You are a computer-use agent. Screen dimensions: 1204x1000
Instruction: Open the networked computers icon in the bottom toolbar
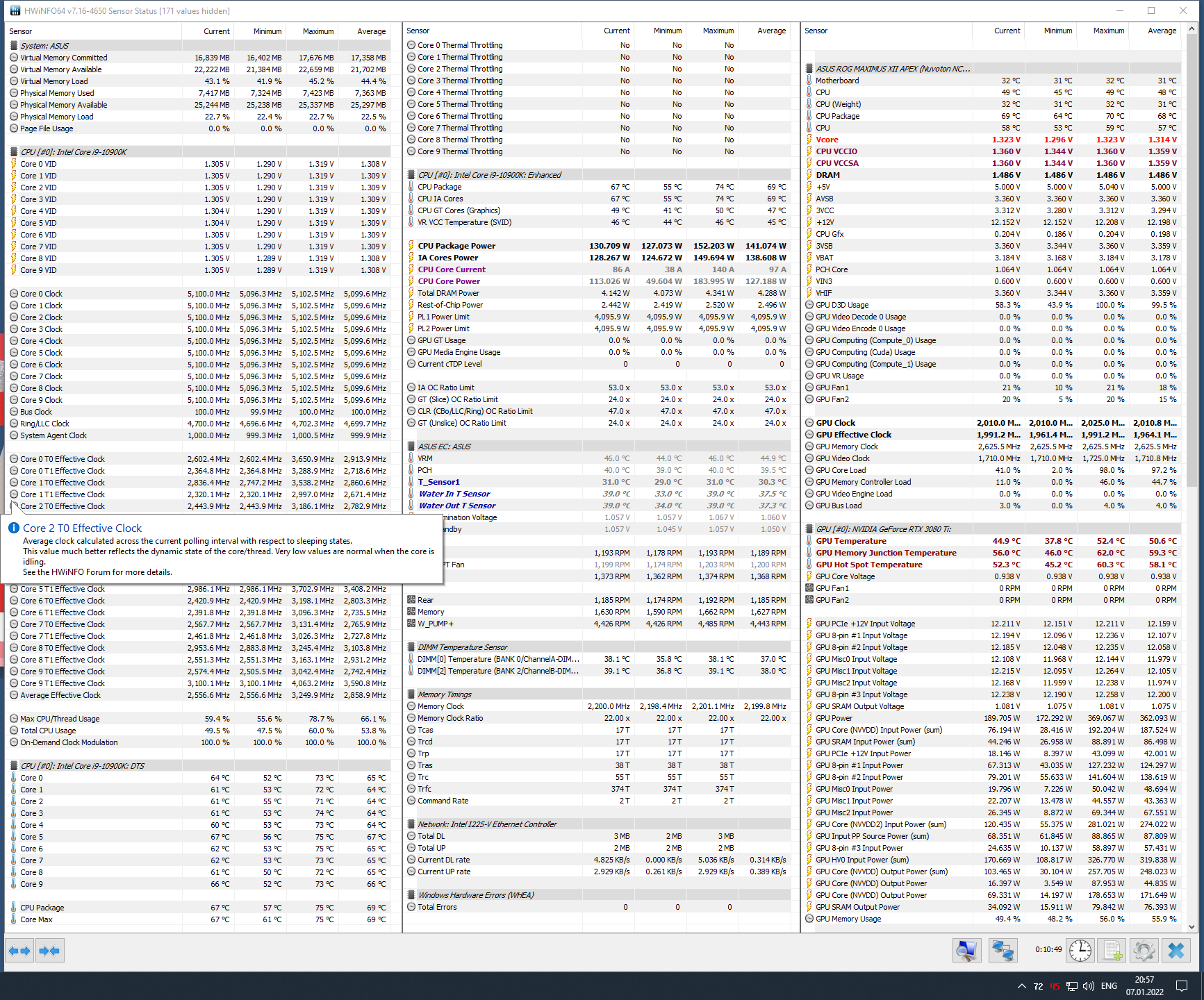[1003, 950]
